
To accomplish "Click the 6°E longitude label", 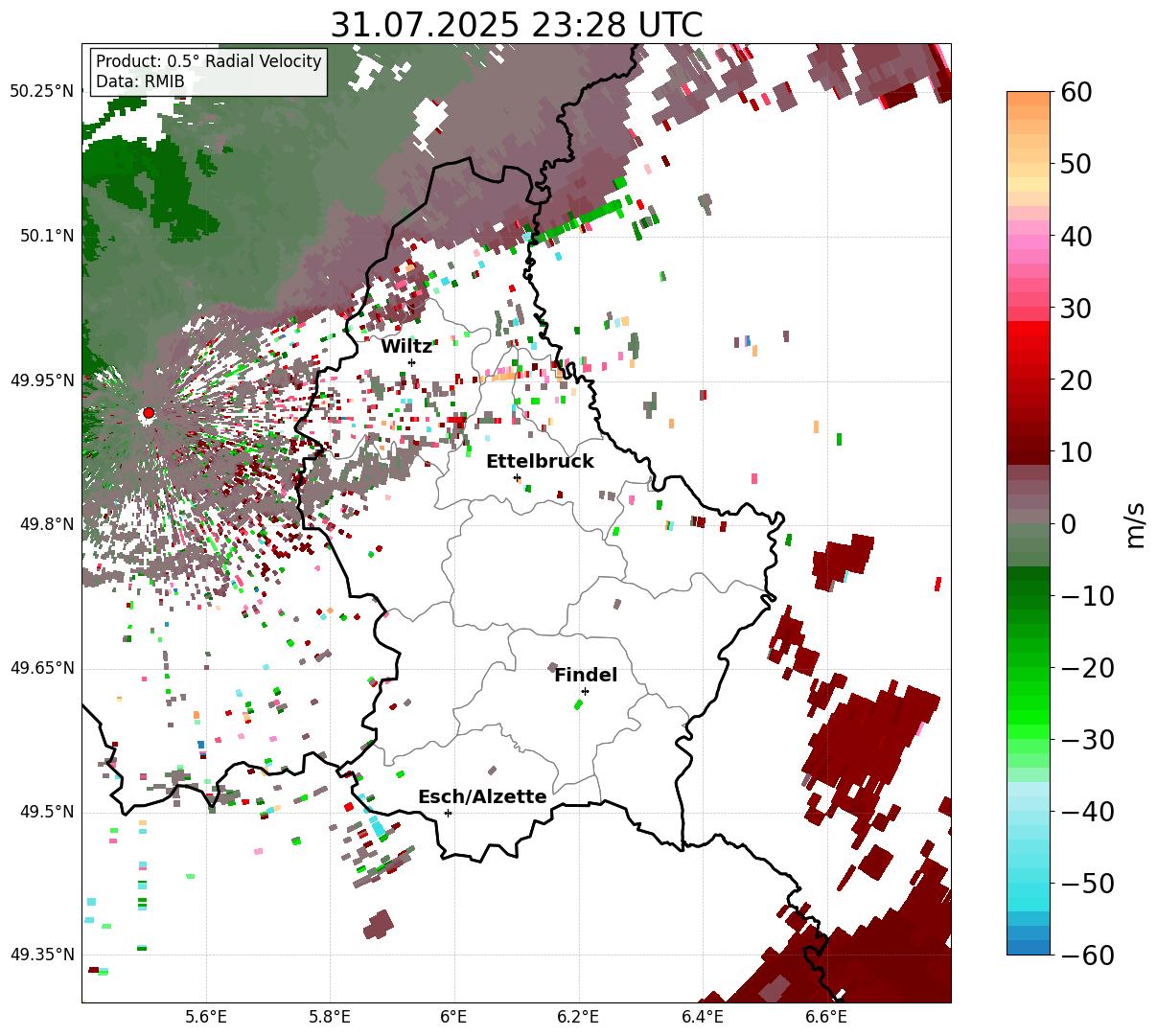I will (454, 1017).
